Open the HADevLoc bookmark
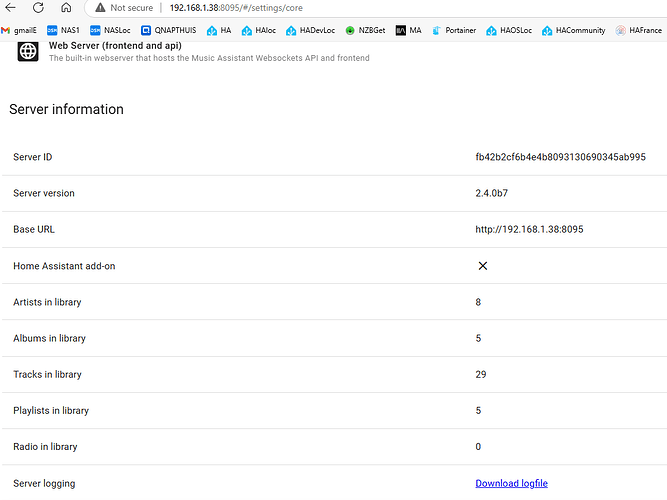This screenshot has width=667, height=500. coord(311,30)
